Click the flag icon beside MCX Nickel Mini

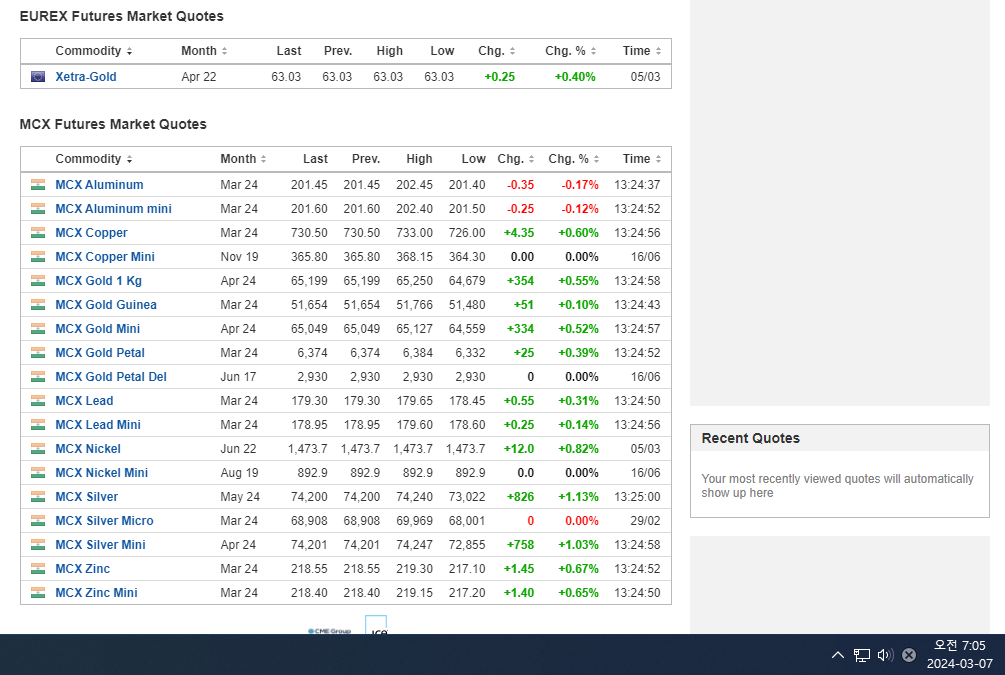[38, 472]
